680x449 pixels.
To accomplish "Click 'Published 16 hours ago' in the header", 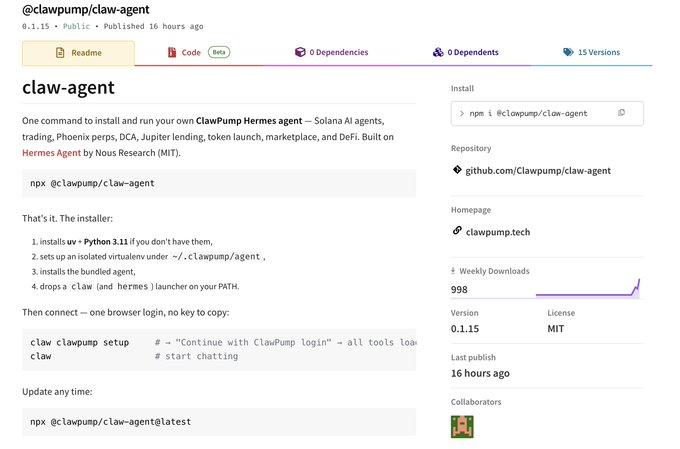I will coord(153,26).
